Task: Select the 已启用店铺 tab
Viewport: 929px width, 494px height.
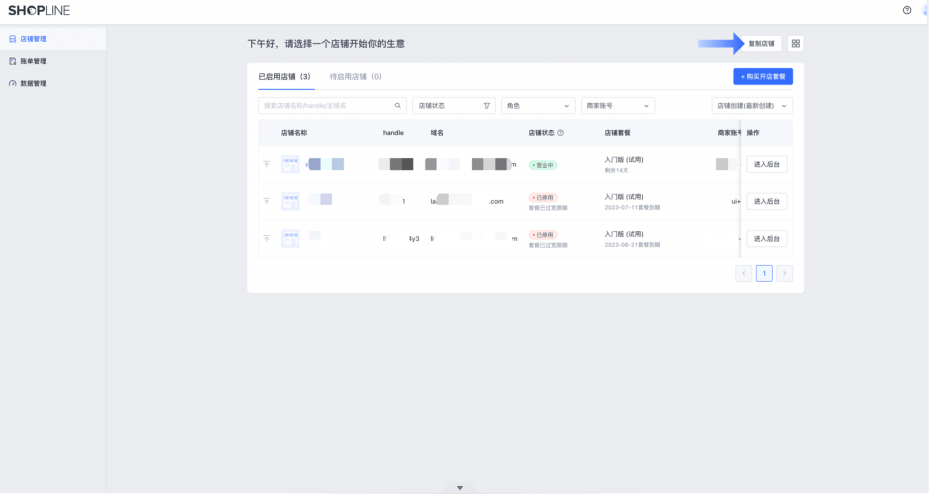Action: coord(284,76)
